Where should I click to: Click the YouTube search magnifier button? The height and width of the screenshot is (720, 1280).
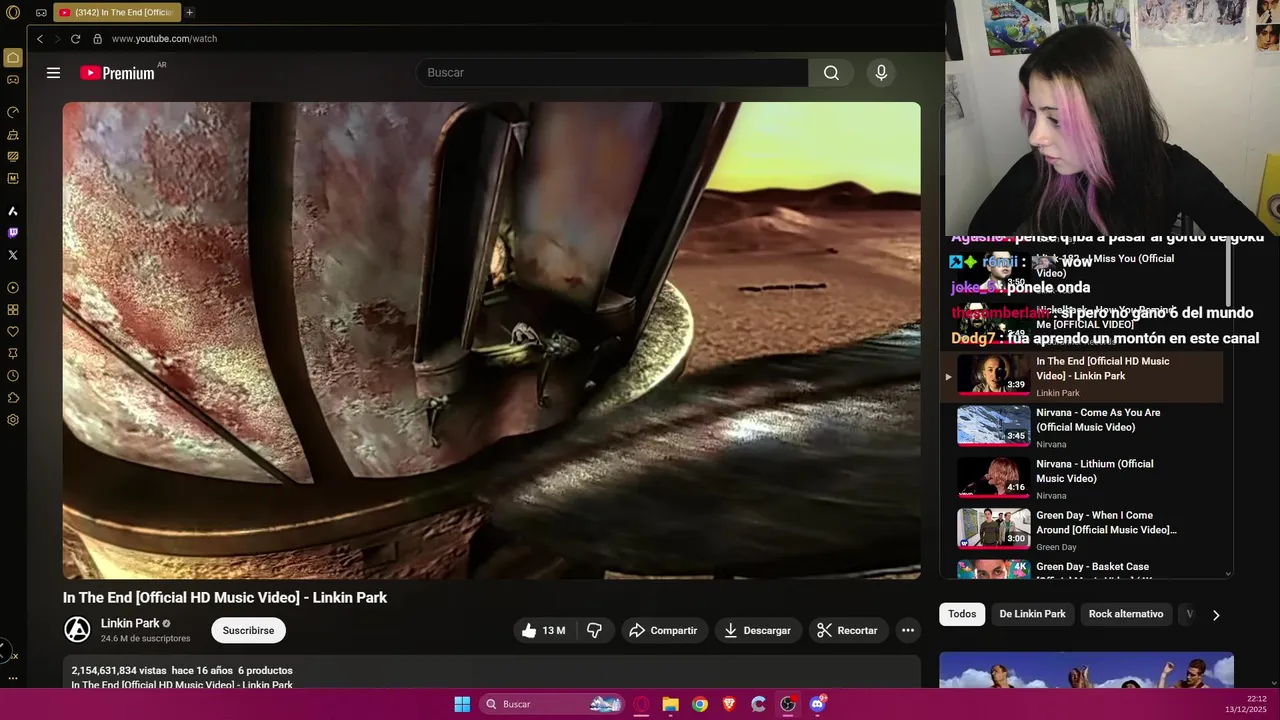831,73
